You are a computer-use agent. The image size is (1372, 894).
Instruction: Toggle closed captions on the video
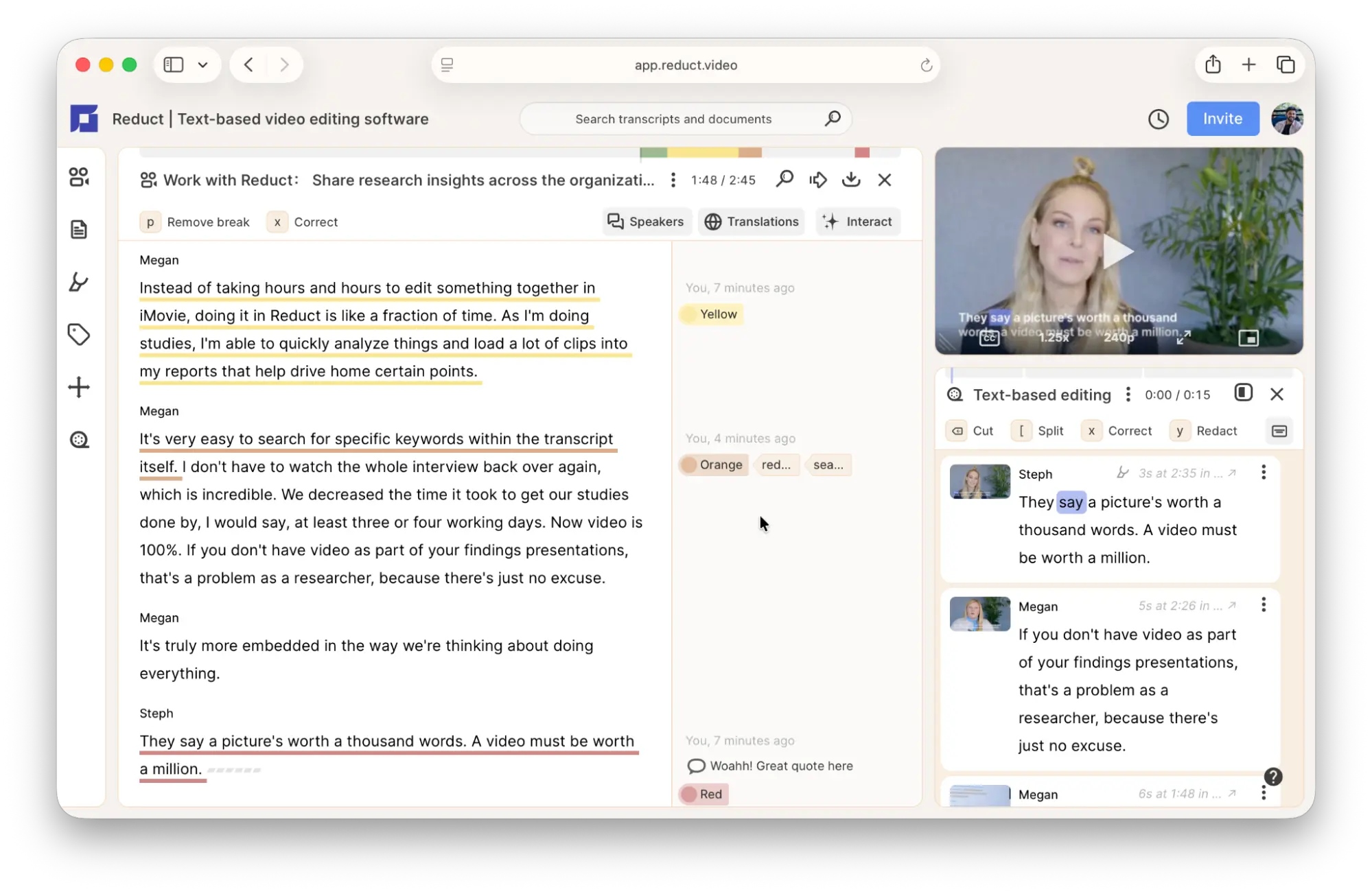tap(989, 338)
